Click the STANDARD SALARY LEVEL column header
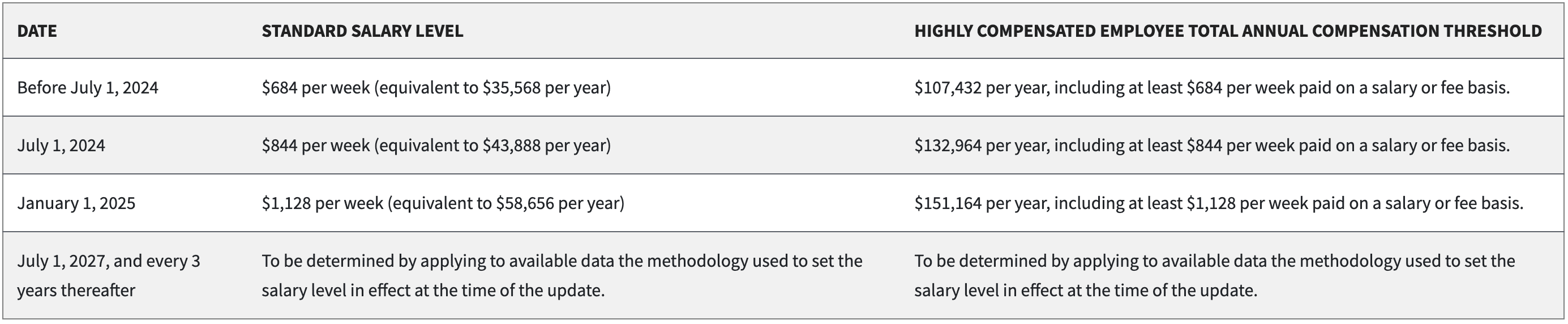The image size is (1568, 324). tap(363, 31)
